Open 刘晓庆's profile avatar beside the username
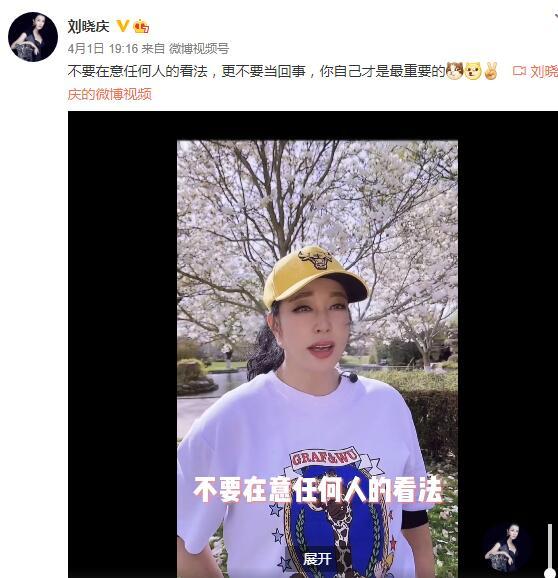The height and width of the screenshot is (578, 558). pyautogui.click(x=33, y=37)
